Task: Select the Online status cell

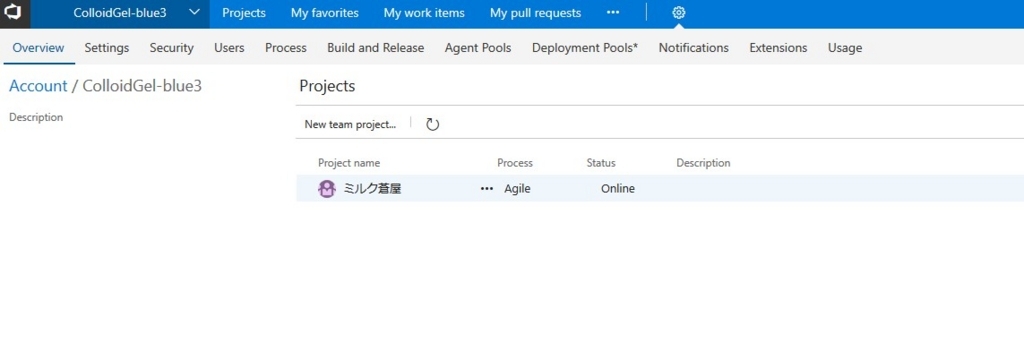Action: pos(618,189)
